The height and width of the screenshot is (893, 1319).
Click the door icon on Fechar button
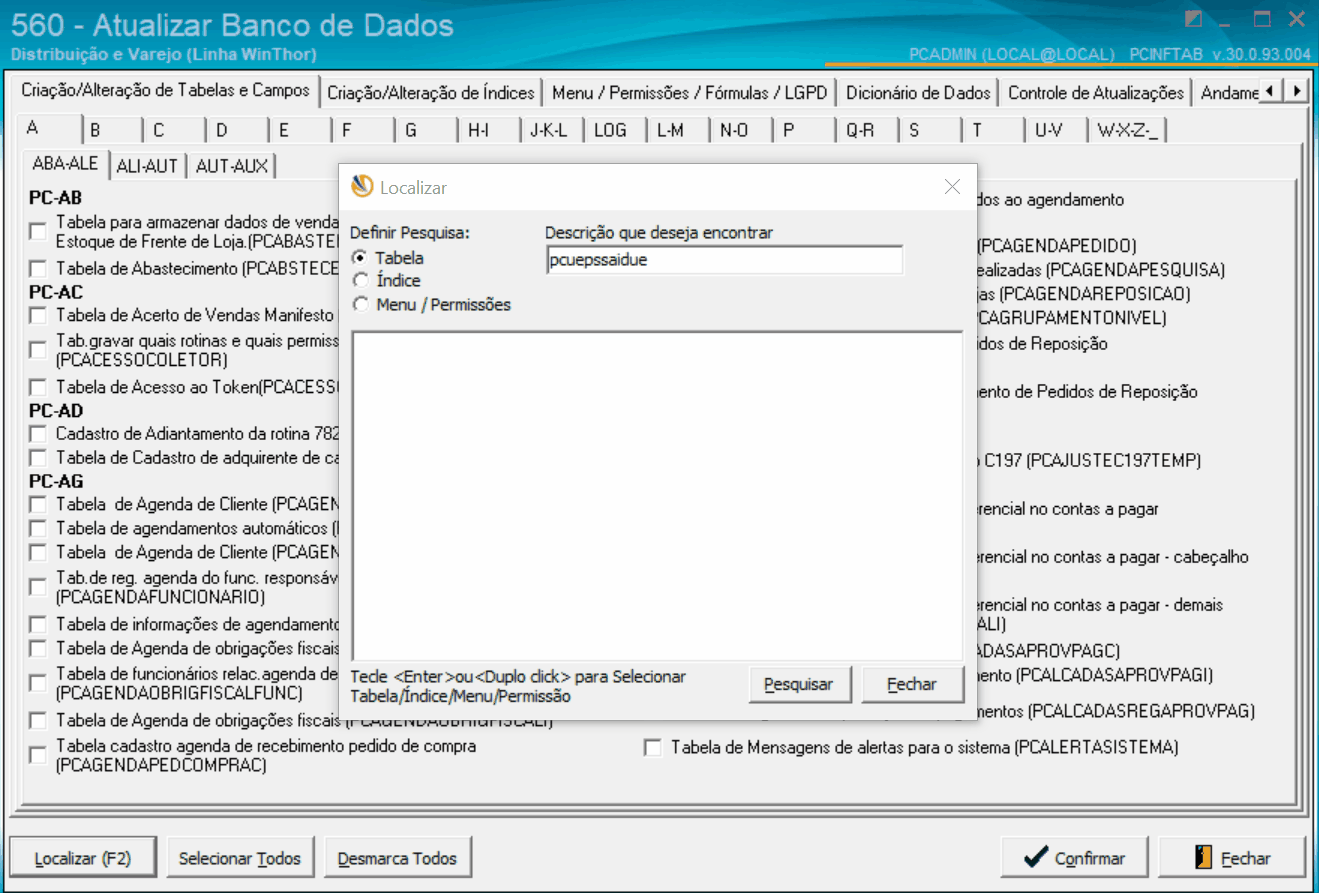tap(1203, 858)
